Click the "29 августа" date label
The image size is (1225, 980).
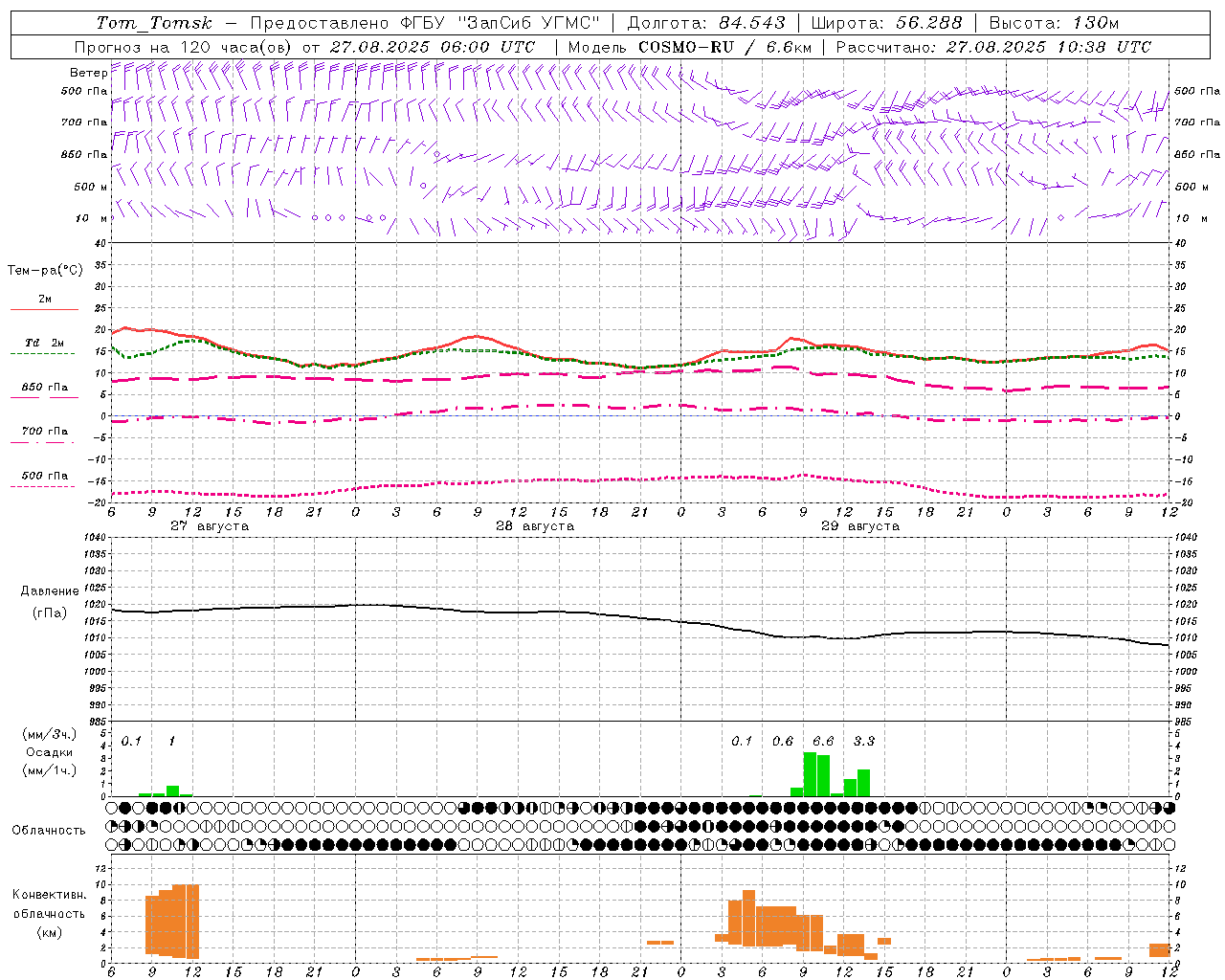(860, 526)
